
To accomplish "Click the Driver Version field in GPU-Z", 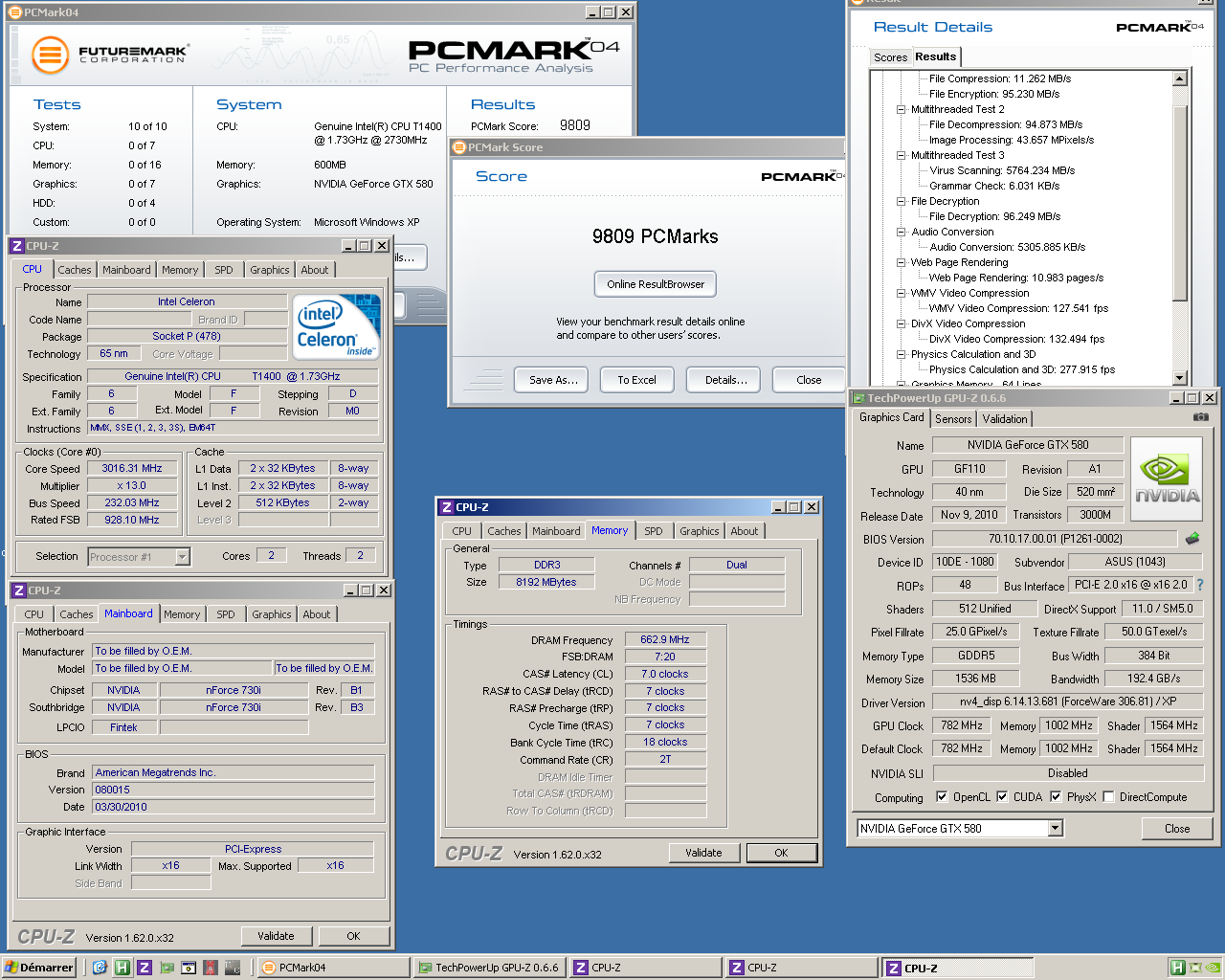I will (1068, 702).
